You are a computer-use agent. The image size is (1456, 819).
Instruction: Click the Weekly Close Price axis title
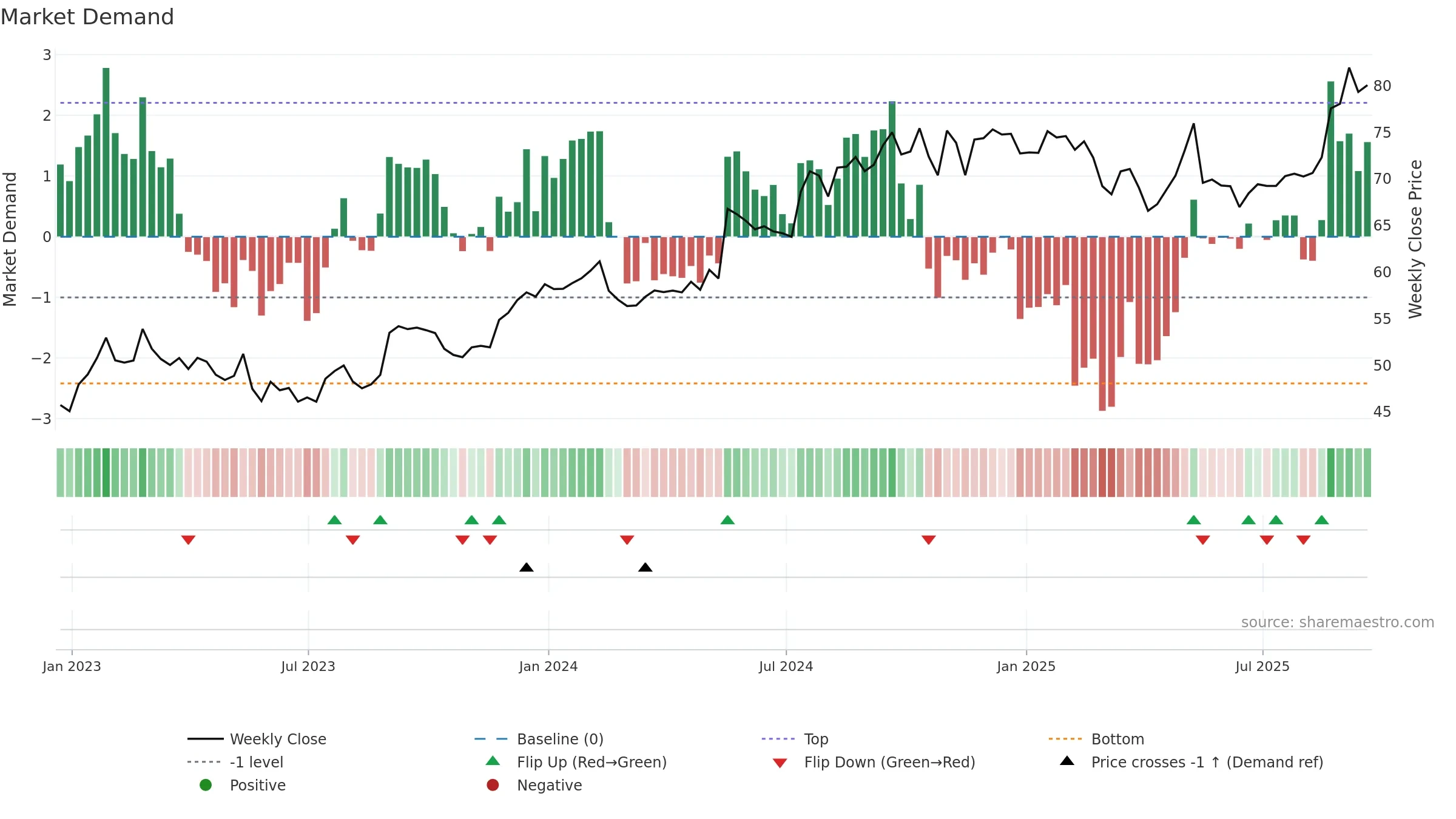[1415, 239]
